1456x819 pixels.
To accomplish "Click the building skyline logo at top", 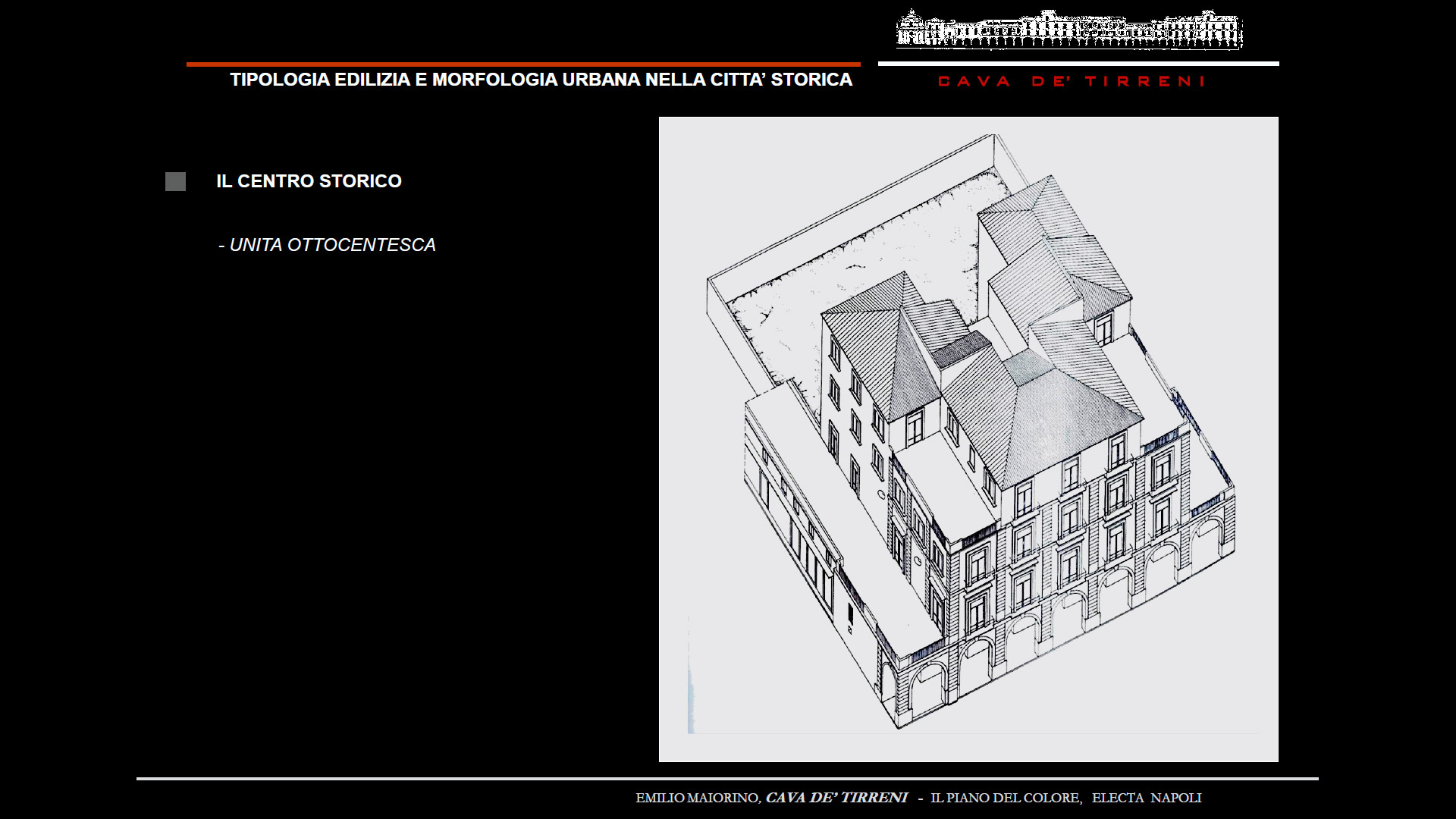I will point(1068,30).
